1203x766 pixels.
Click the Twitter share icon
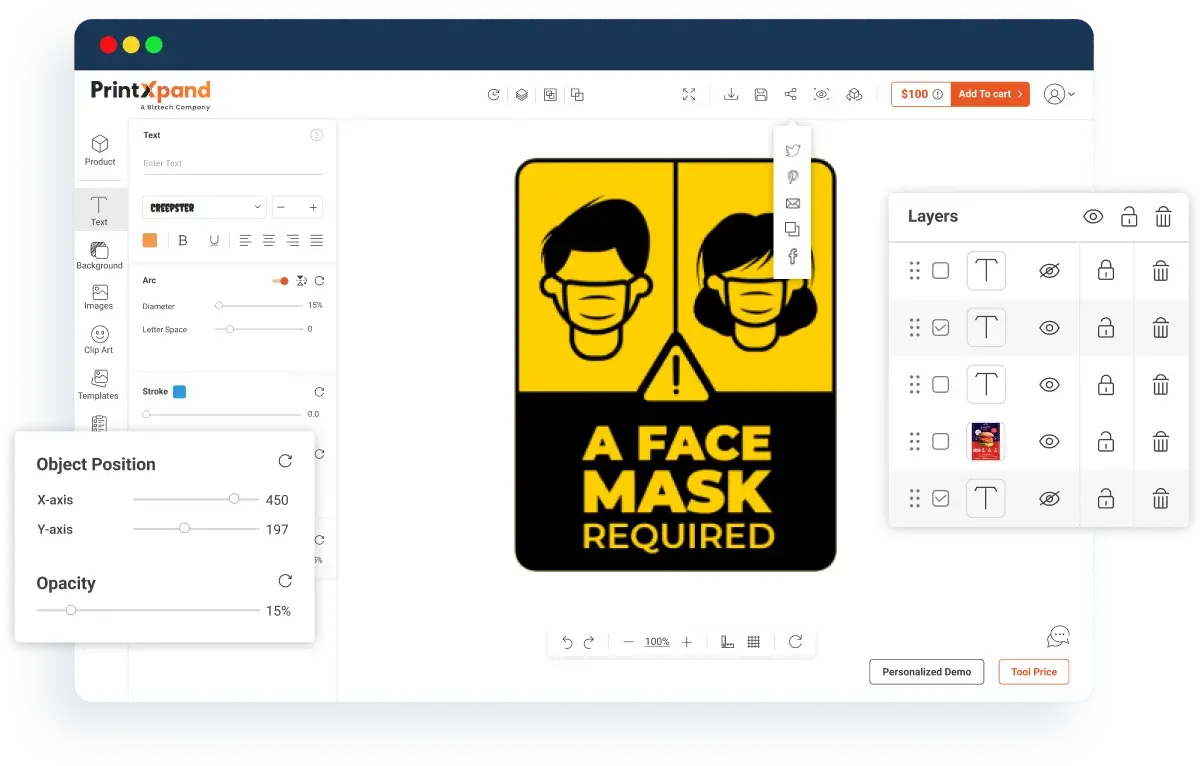pyautogui.click(x=792, y=151)
